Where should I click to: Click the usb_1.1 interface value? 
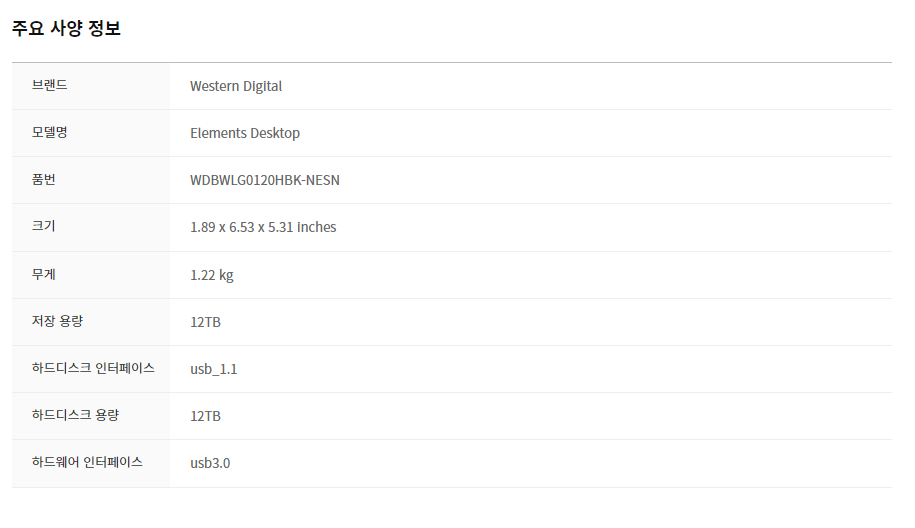[x=214, y=369]
